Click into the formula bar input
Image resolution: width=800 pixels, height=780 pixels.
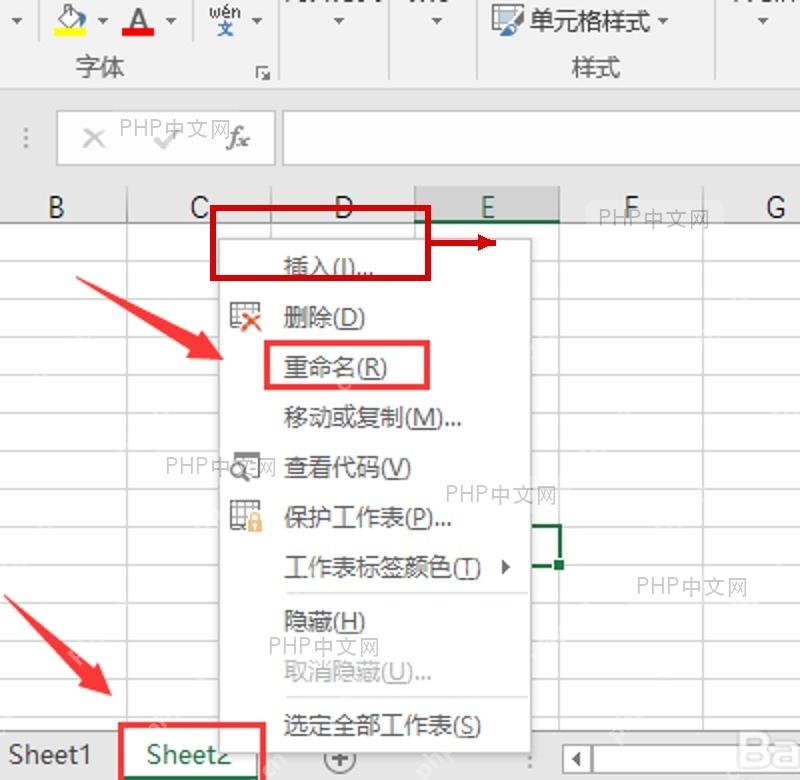click(x=541, y=138)
